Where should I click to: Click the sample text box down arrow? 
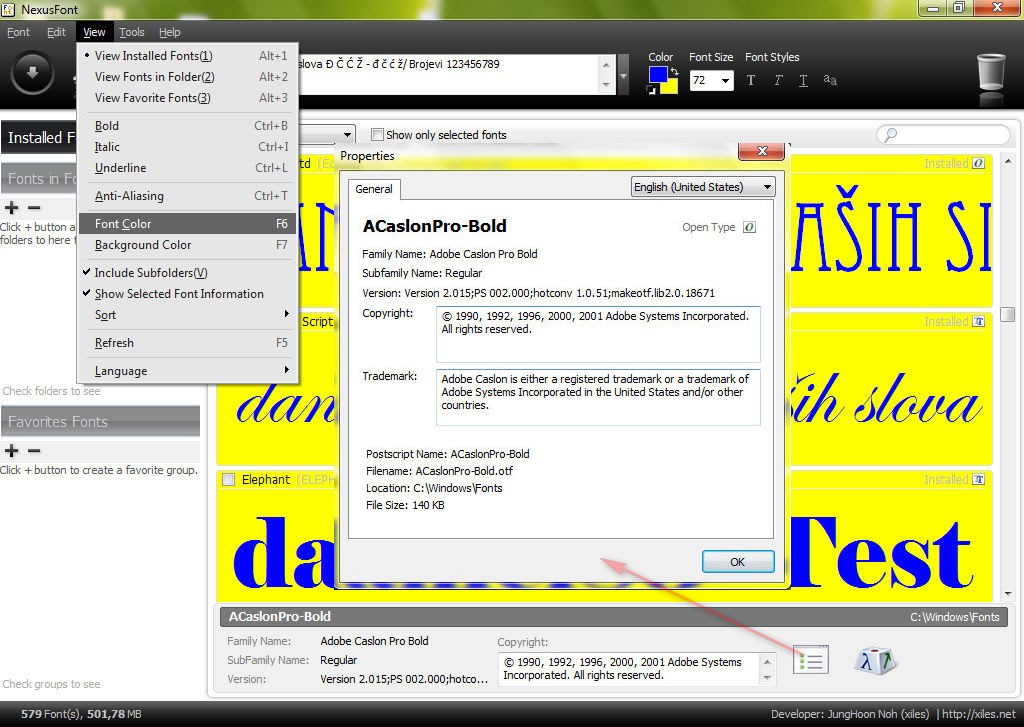point(606,84)
